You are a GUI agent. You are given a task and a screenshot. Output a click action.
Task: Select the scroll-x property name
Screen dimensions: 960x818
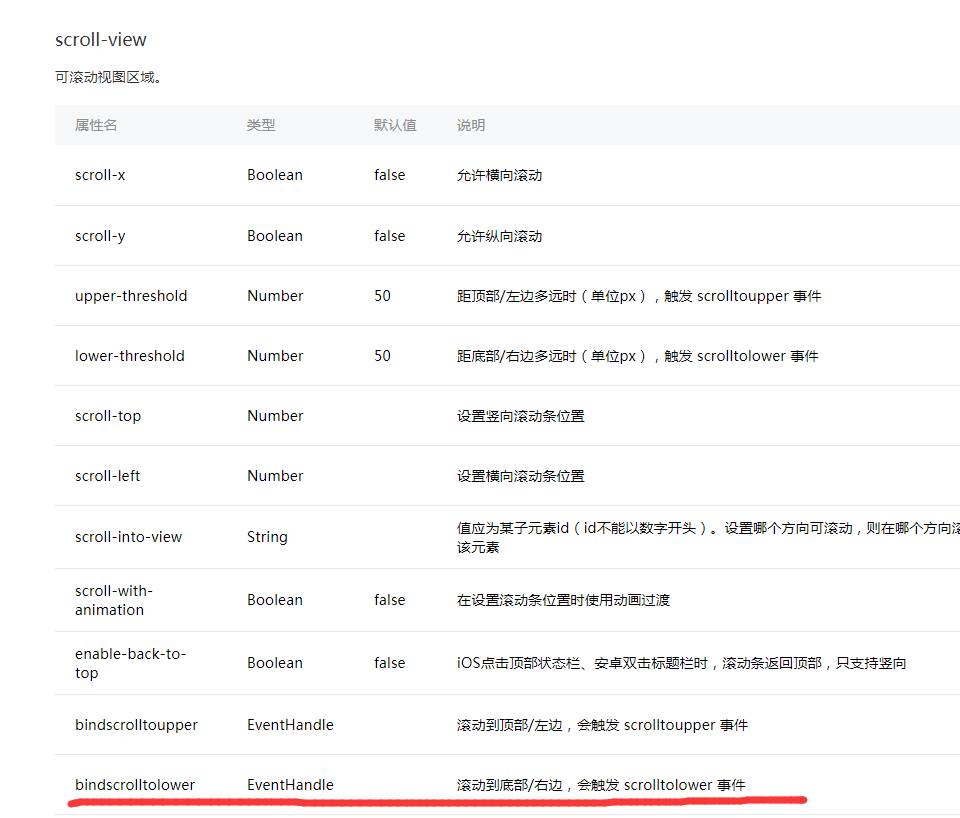pos(100,175)
